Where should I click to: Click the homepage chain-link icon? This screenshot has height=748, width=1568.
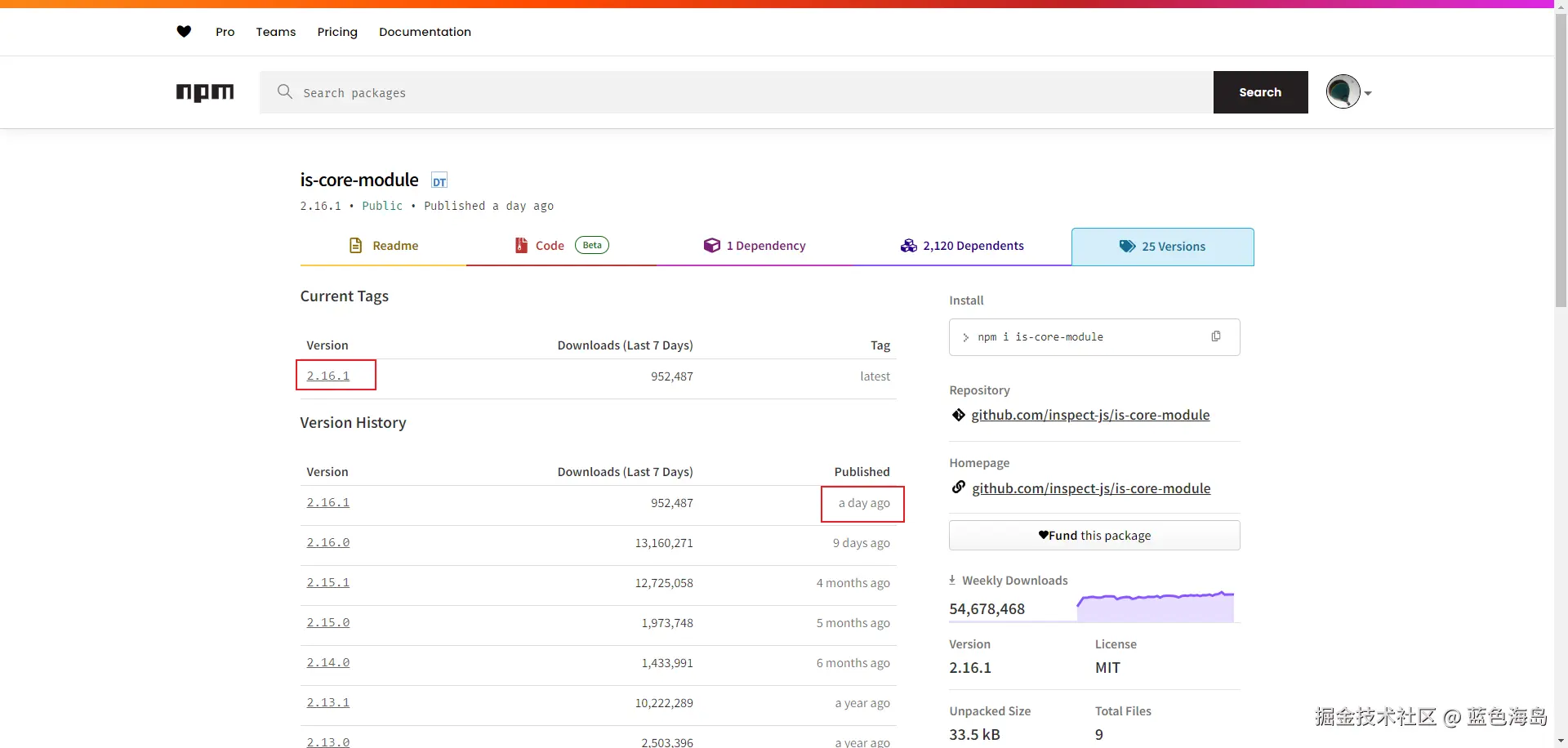point(959,488)
